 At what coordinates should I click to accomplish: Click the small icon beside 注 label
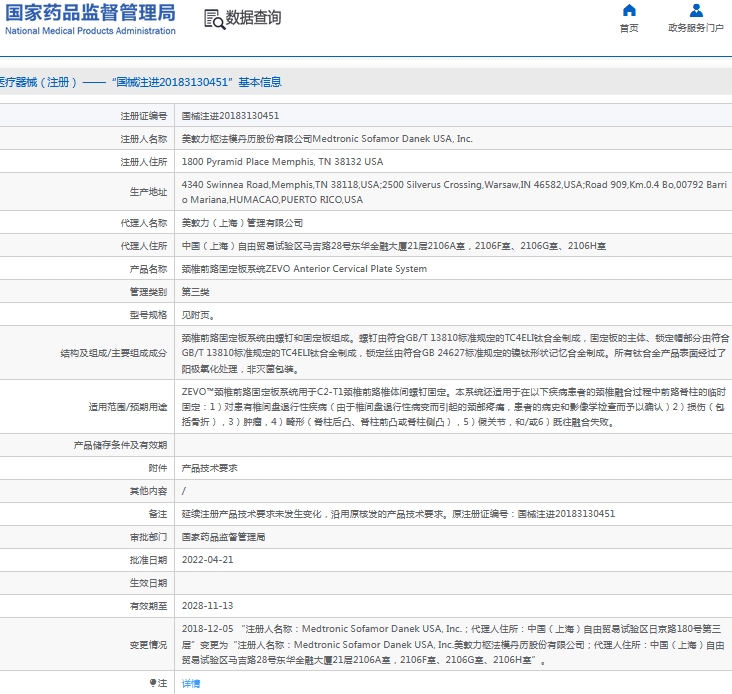pyautogui.click(x=153, y=683)
